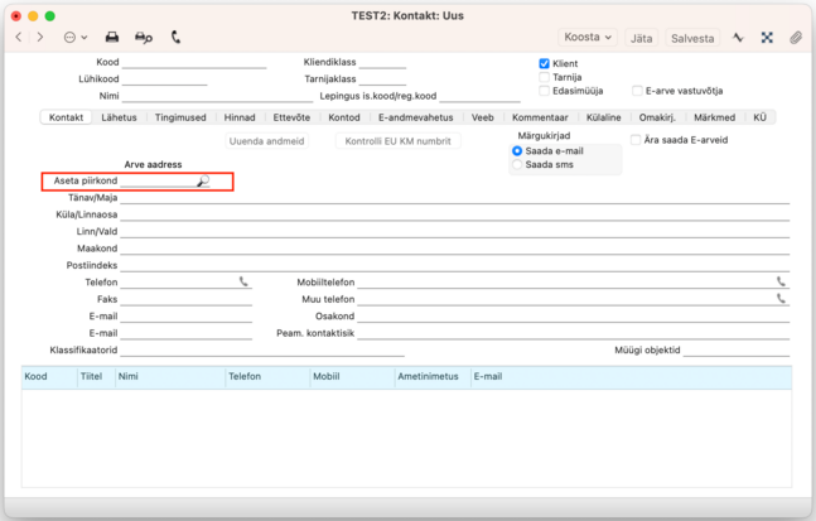
Task: Open the Kontod tab
Action: 344,117
